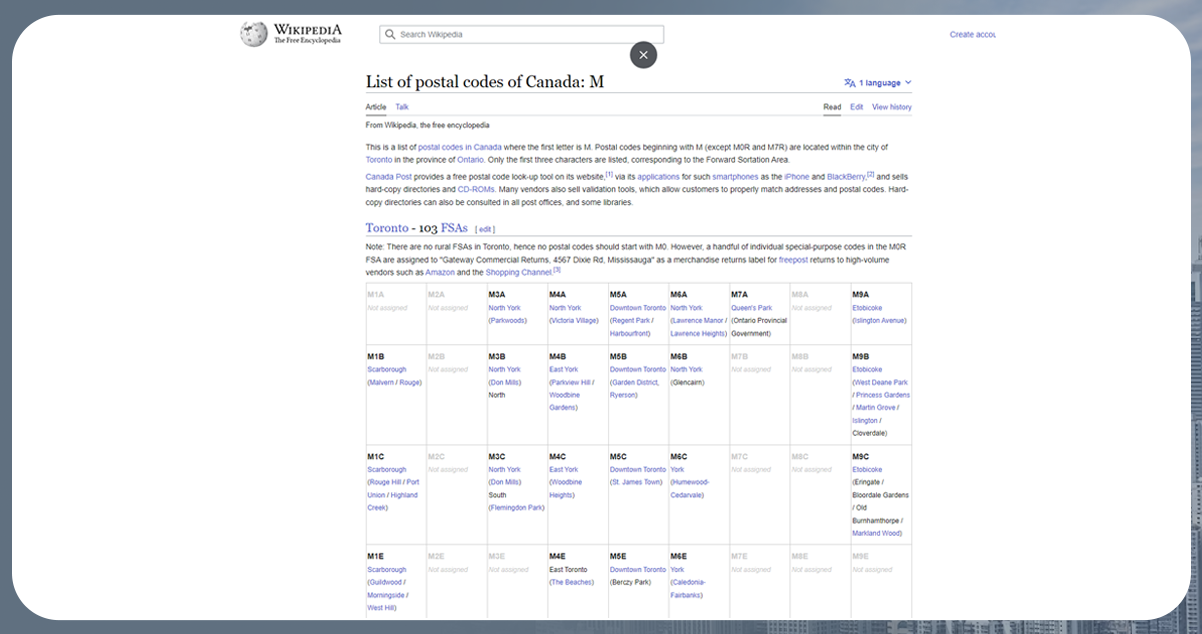Viewport: 1202px width, 634px height.
Task: Switch to the Talk tab
Action: pos(402,107)
